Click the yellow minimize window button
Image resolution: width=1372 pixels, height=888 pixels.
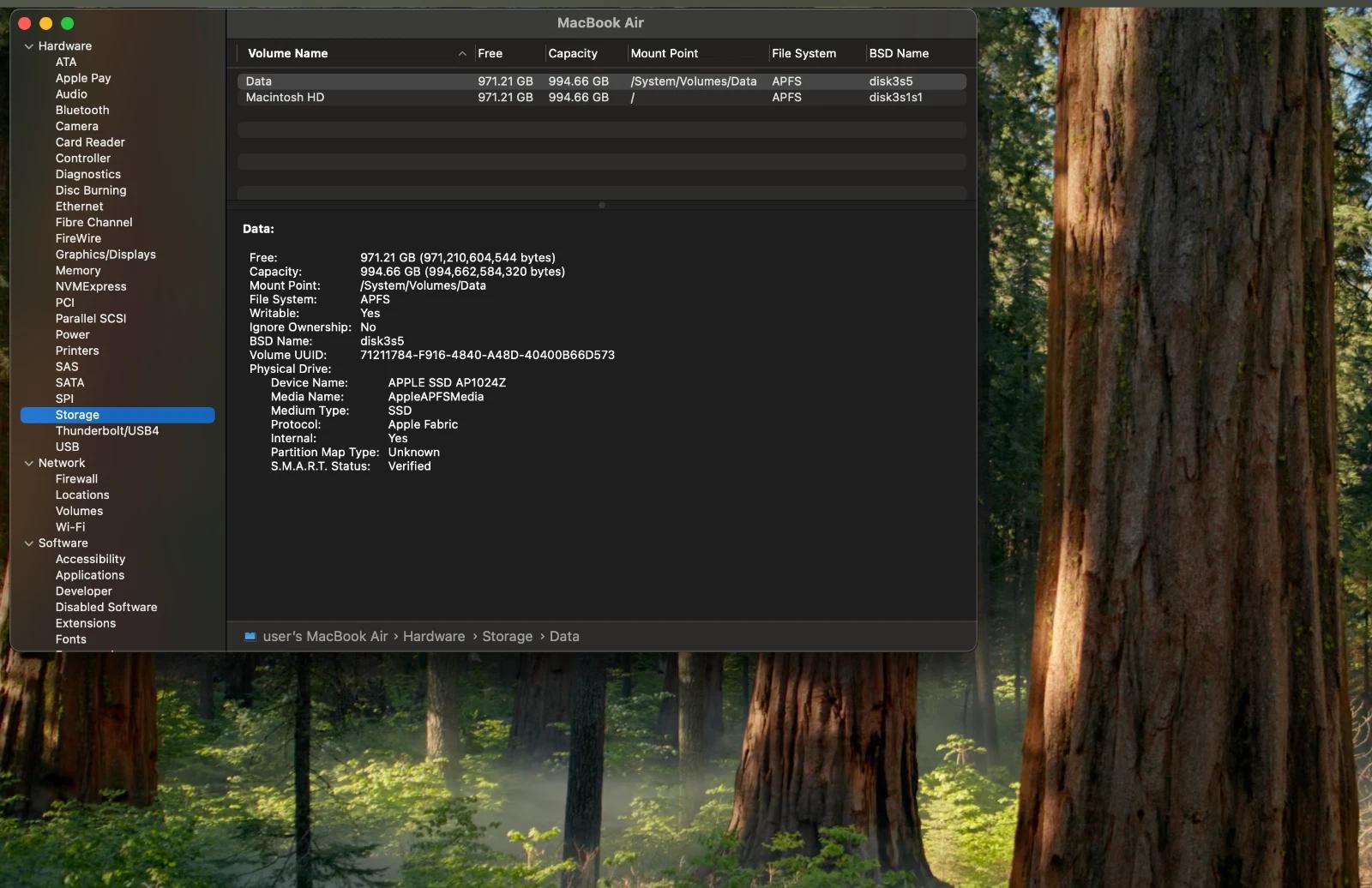coord(45,24)
